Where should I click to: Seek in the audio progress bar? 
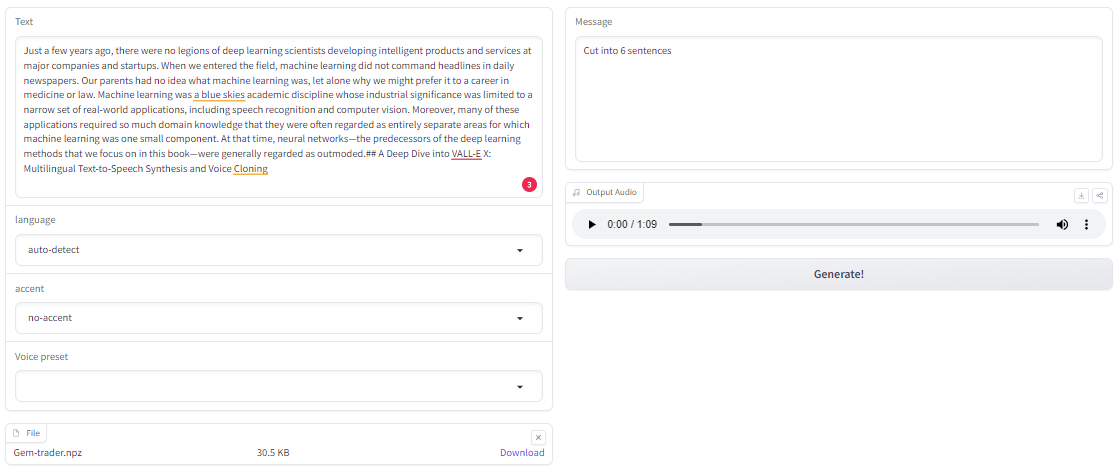[853, 225]
